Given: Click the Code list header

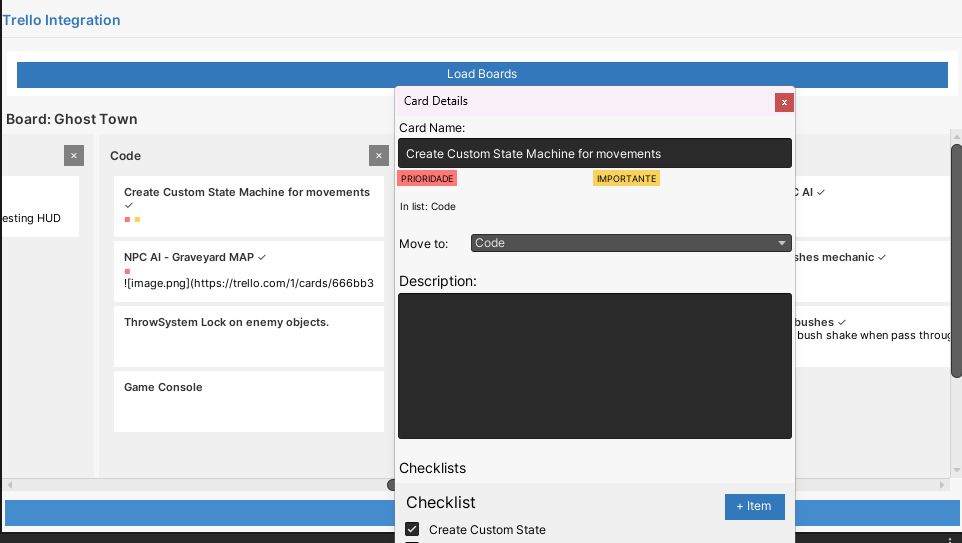Looking at the screenshot, I should tap(126, 156).
